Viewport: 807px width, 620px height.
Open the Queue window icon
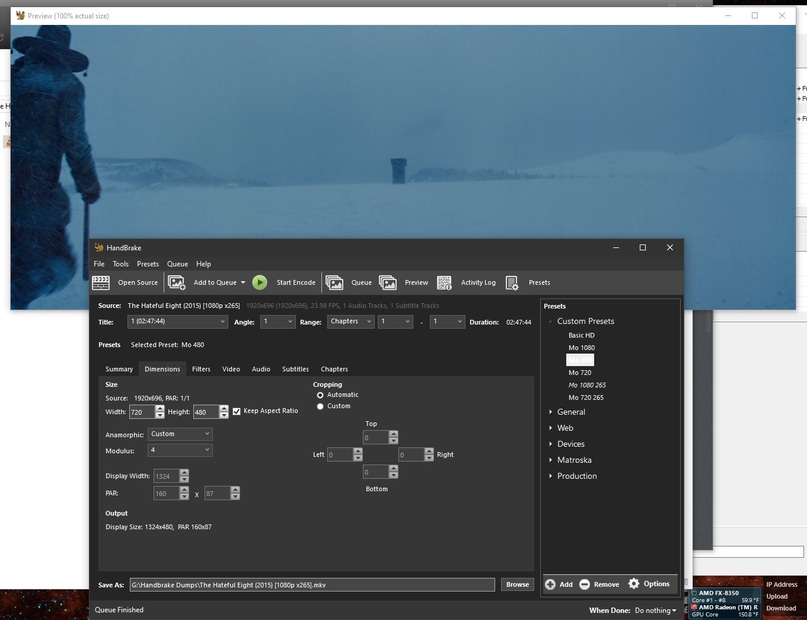point(334,283)
